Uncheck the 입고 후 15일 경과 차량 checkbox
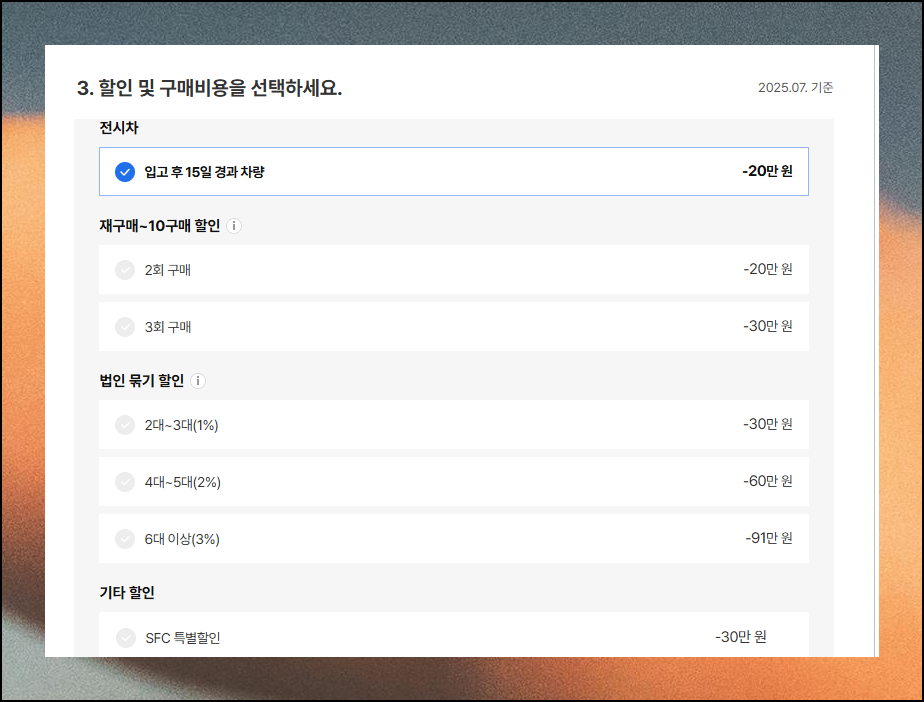The height and width of the screenshot is (702, 924). tap(125, 172)
